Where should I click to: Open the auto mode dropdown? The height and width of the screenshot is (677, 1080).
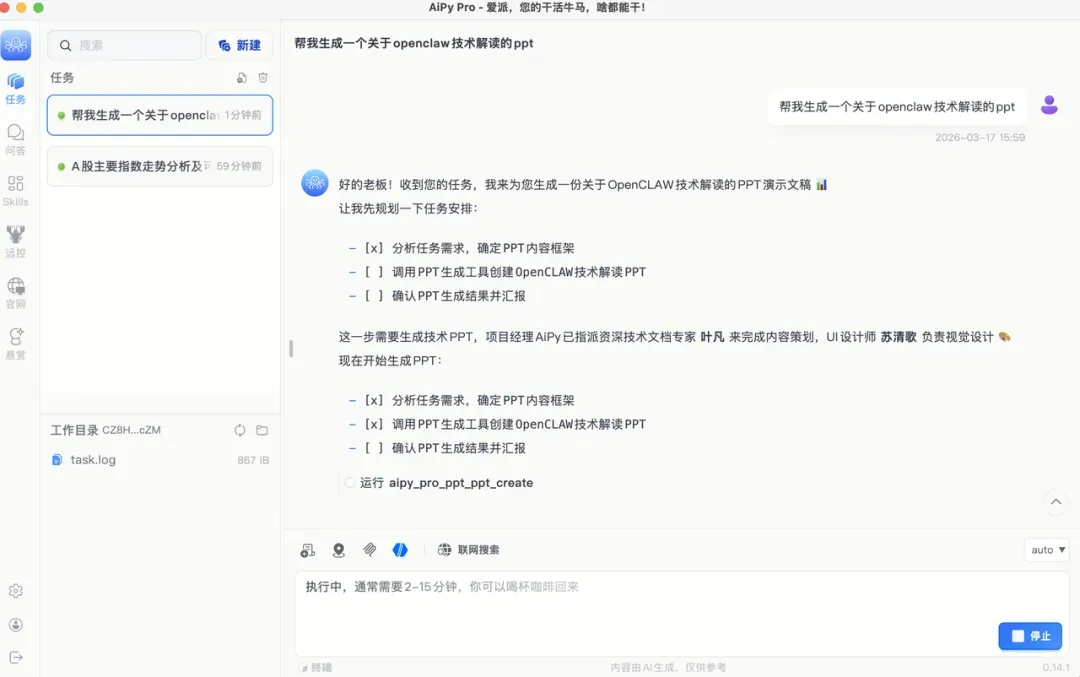1047,550
